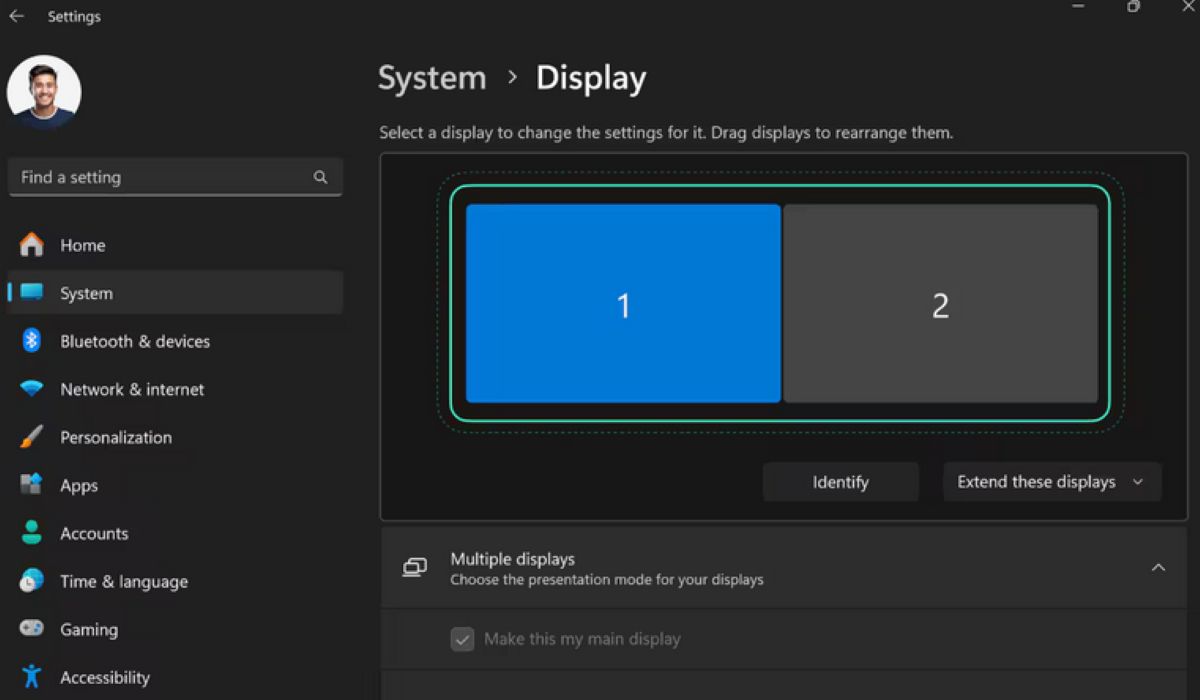Click the Apps icon in sidebar
The width and height of the screenshot is (1200, 700).
pos(32,485)
